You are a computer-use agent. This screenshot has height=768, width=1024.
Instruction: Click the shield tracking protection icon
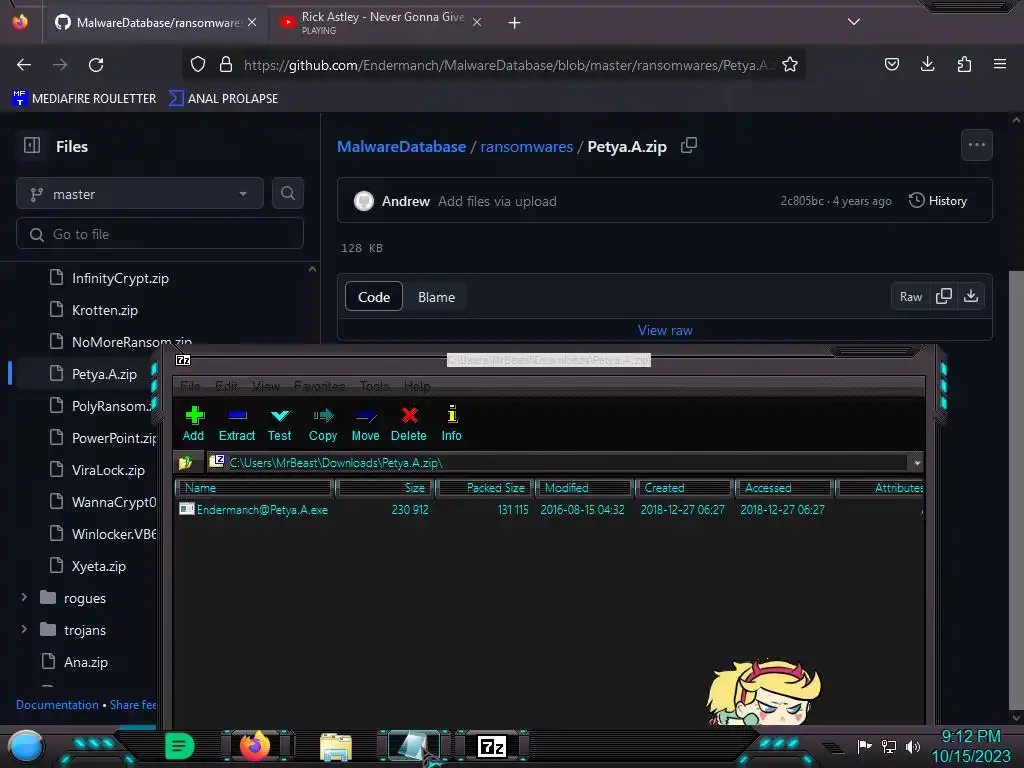click(x=198, y=64)
